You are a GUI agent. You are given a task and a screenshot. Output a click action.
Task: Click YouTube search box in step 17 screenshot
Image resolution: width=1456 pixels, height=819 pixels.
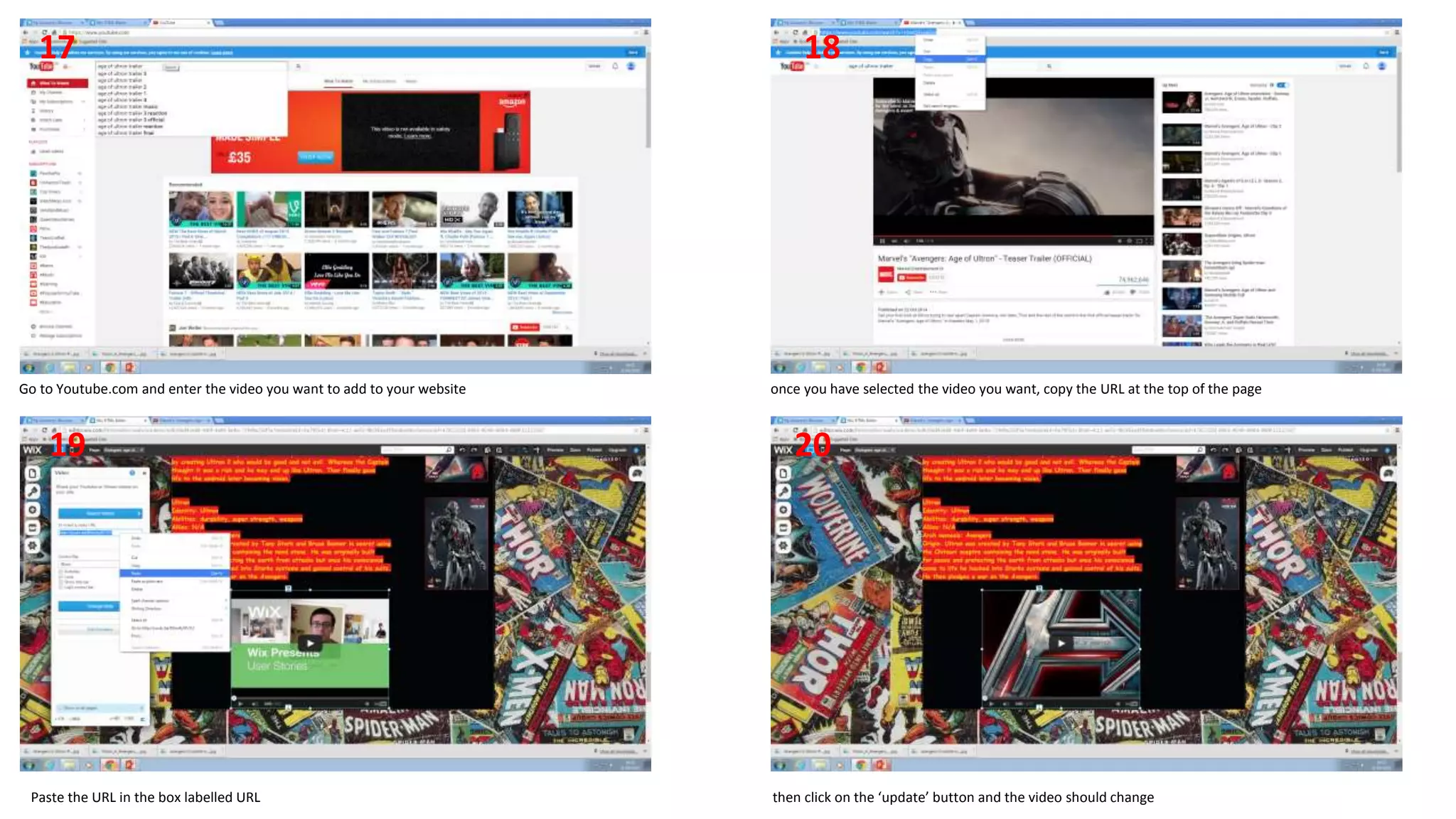click(192, 66)
